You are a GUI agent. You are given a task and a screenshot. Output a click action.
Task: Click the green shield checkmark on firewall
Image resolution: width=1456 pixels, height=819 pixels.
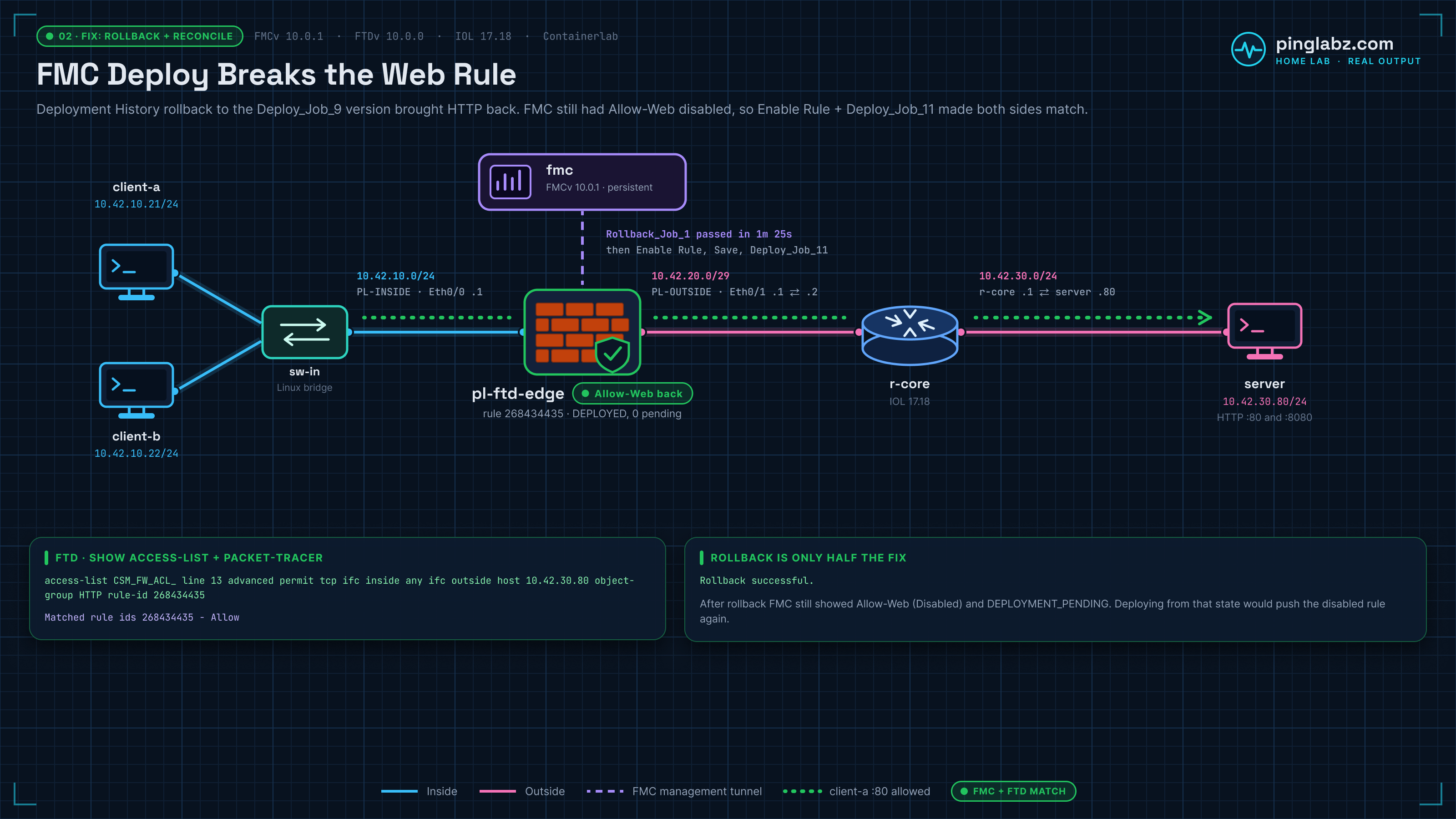point(613,354)
